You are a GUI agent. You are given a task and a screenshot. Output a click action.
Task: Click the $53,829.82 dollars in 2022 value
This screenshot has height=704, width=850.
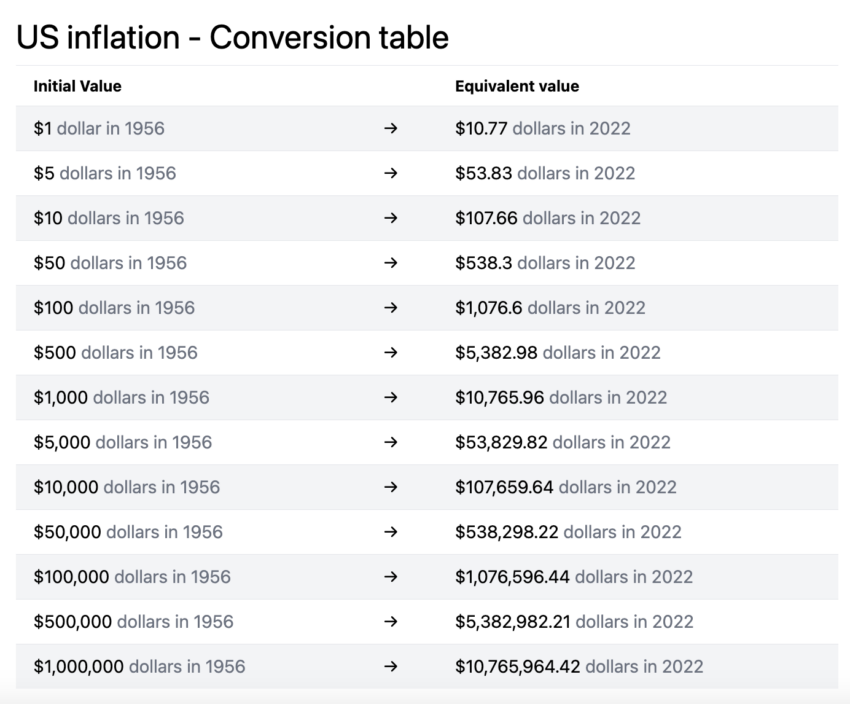pyautogui.click(x=562, y=442)
